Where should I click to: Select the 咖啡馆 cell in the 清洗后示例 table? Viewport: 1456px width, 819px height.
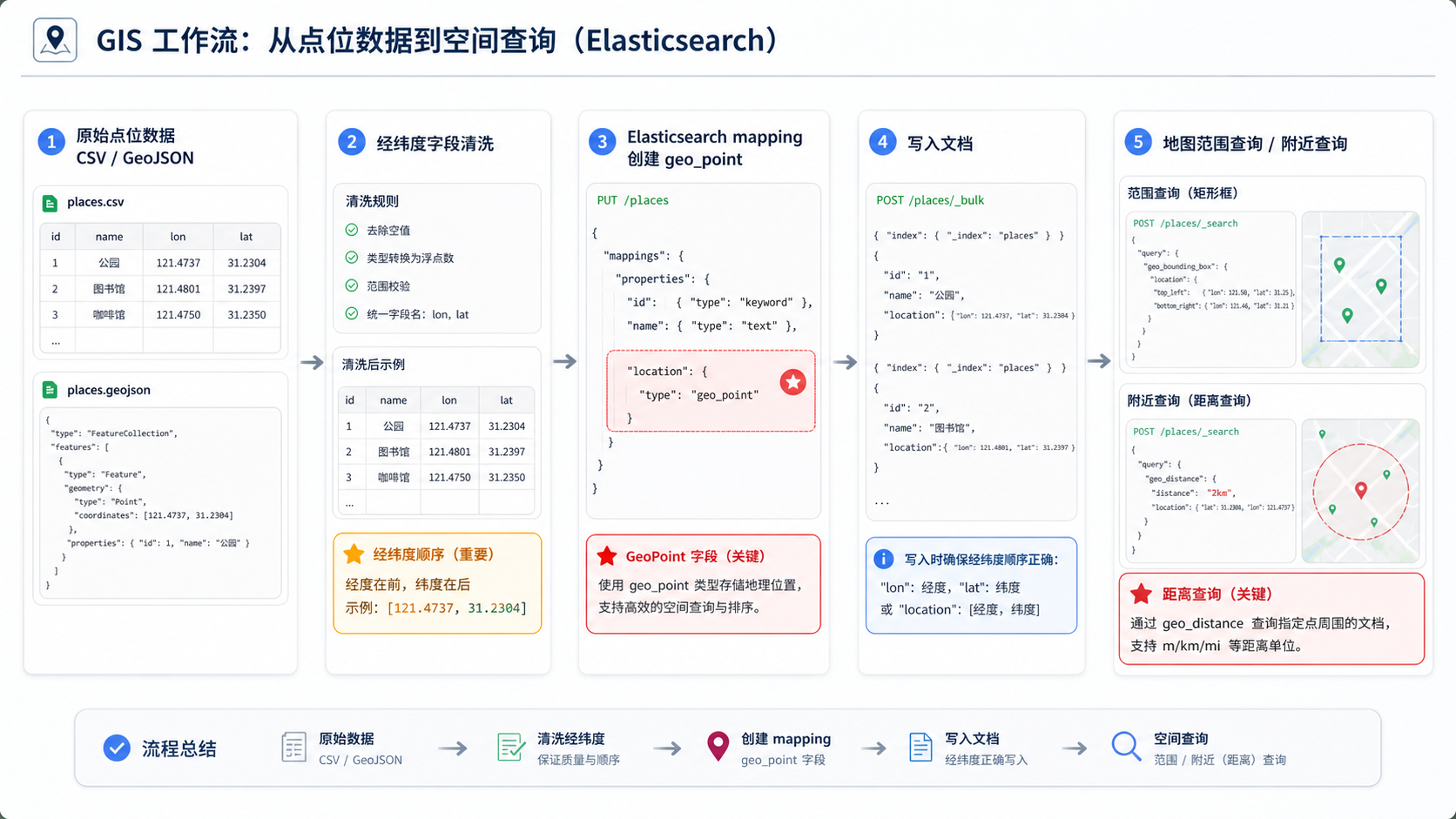[394, 478]
